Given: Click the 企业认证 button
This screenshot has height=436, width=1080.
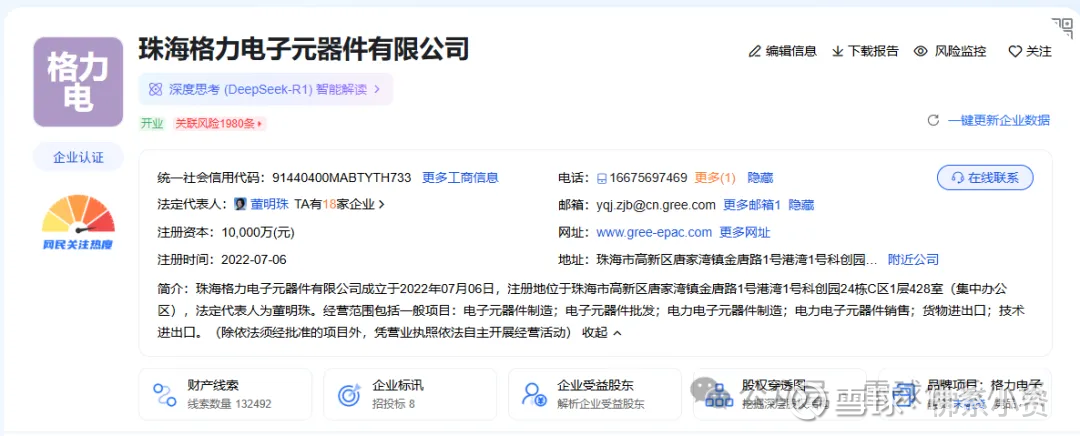Looking at the screenshot, I should (79, 157).
